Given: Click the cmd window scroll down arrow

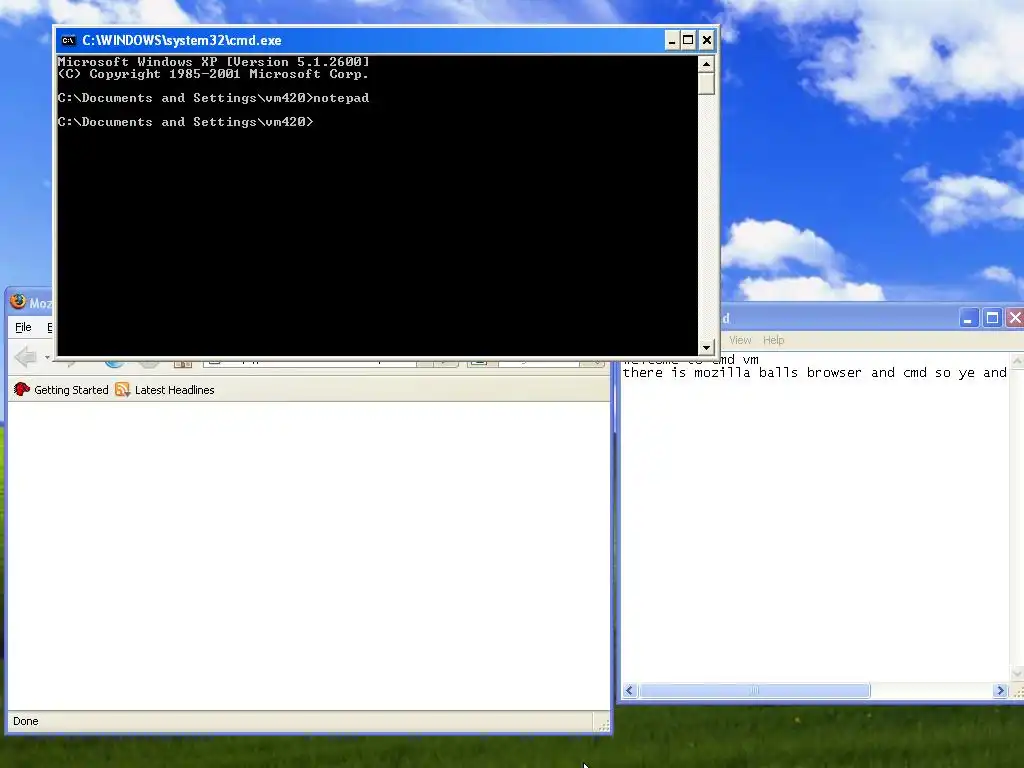Looking at the screenshot, I should (706, 347).
